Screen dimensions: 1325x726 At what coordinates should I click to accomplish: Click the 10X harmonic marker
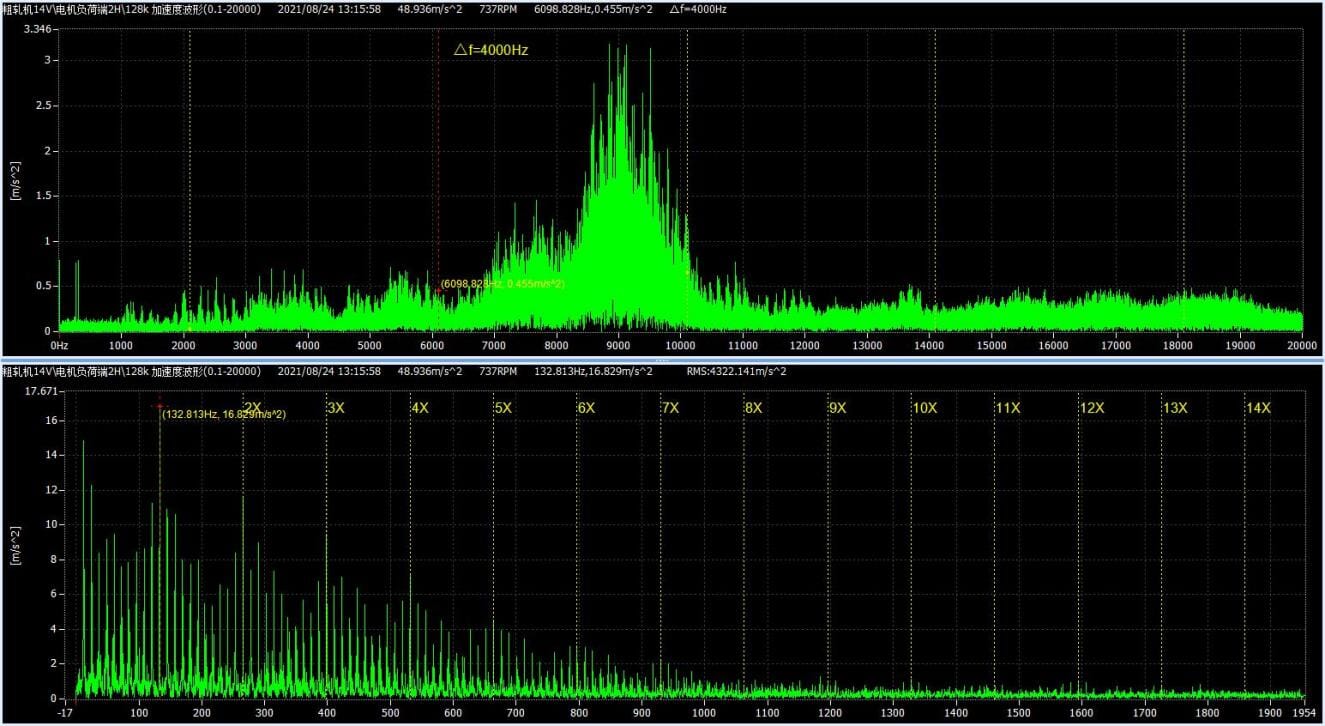pos(924,407)
